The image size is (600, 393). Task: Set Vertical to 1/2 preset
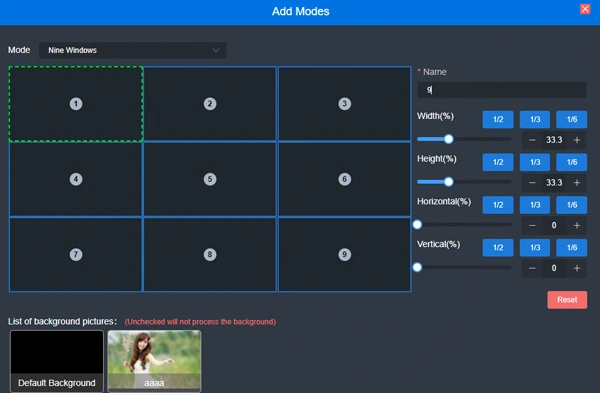click(x=498, y=248)
